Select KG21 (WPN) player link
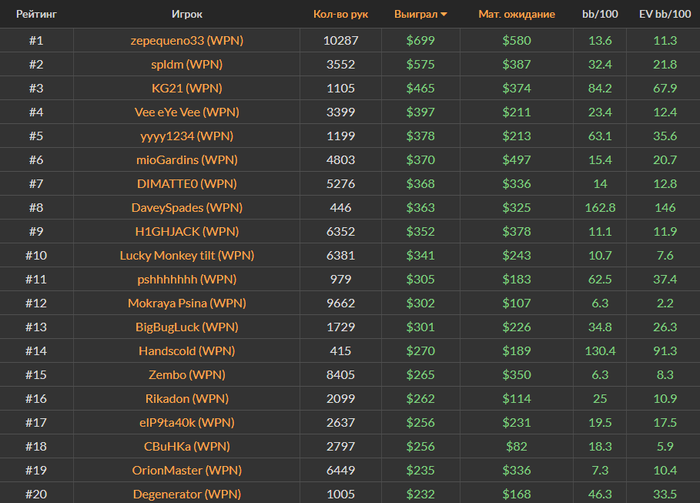This screenshot has width=700, height=503. coord(187,88)
